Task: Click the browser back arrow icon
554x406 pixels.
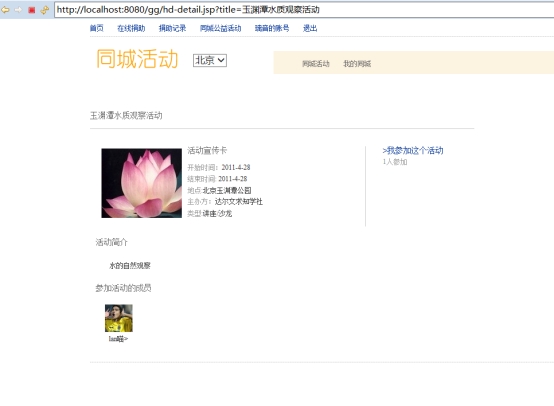Action: click(x=5, y=10)
